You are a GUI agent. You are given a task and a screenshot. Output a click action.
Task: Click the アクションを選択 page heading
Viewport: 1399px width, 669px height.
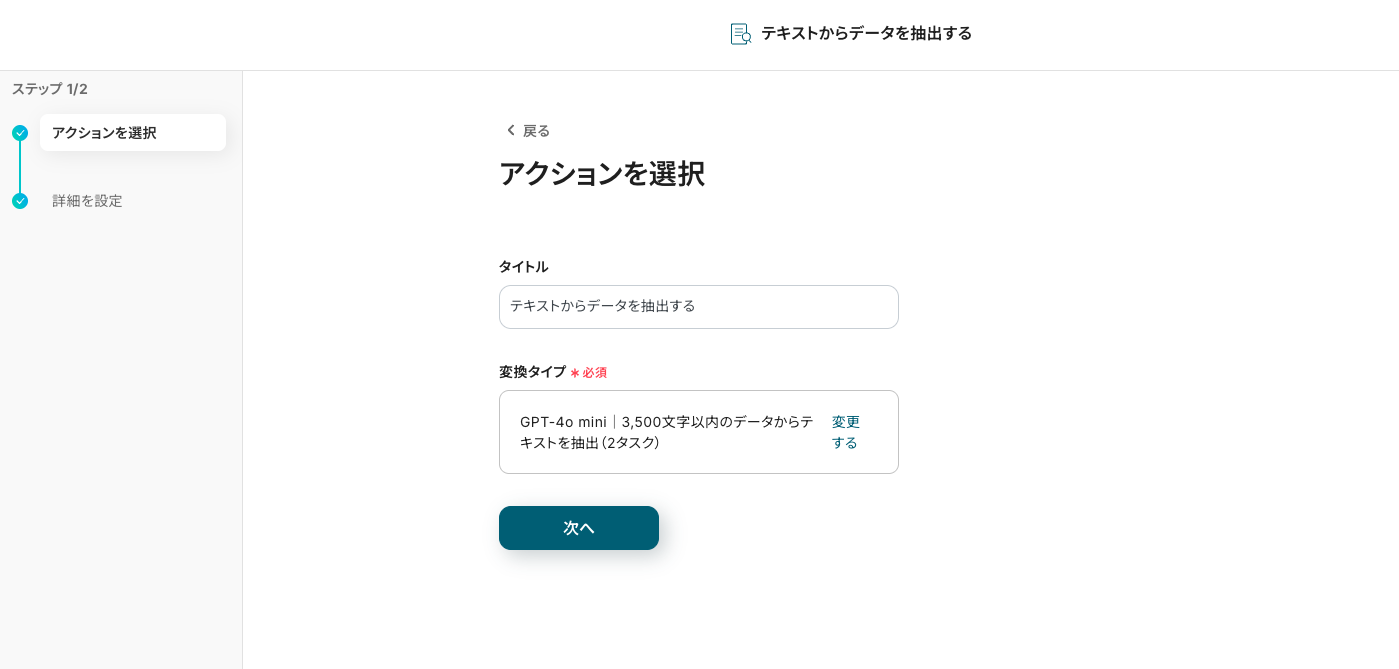[601, 174]
